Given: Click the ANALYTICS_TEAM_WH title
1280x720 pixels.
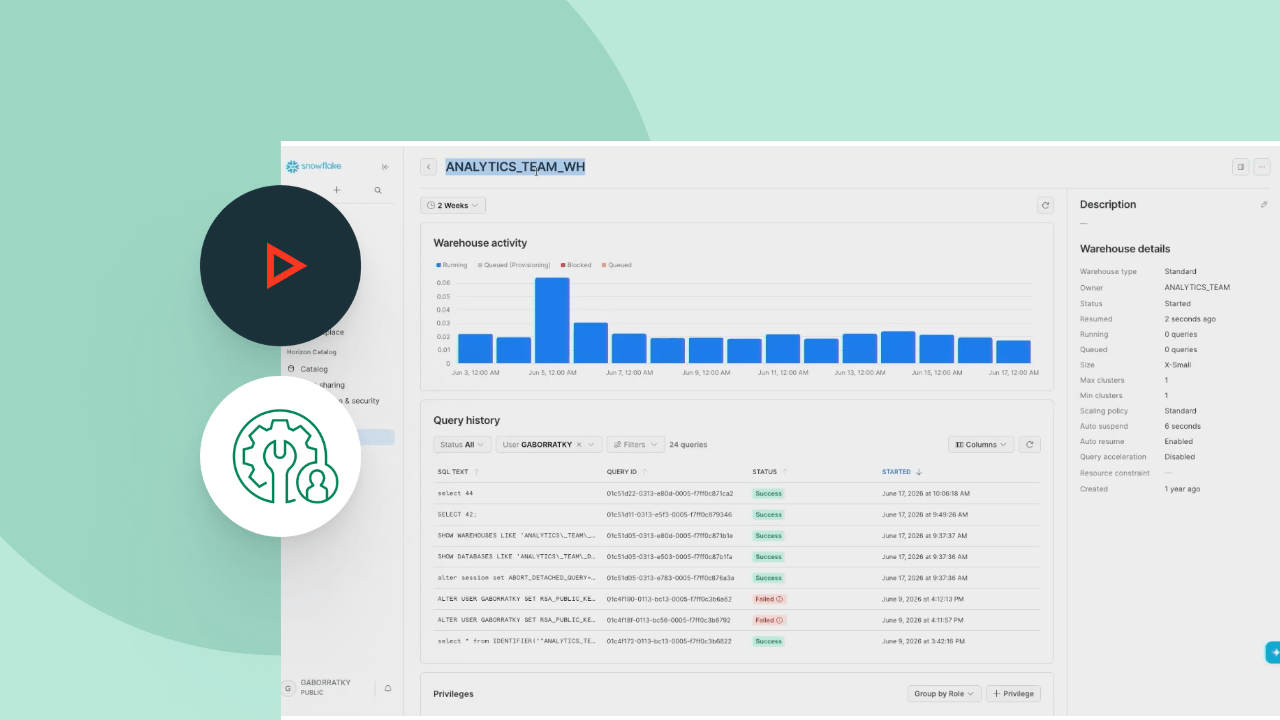Looking at the screenshot, I should [515, 167].
